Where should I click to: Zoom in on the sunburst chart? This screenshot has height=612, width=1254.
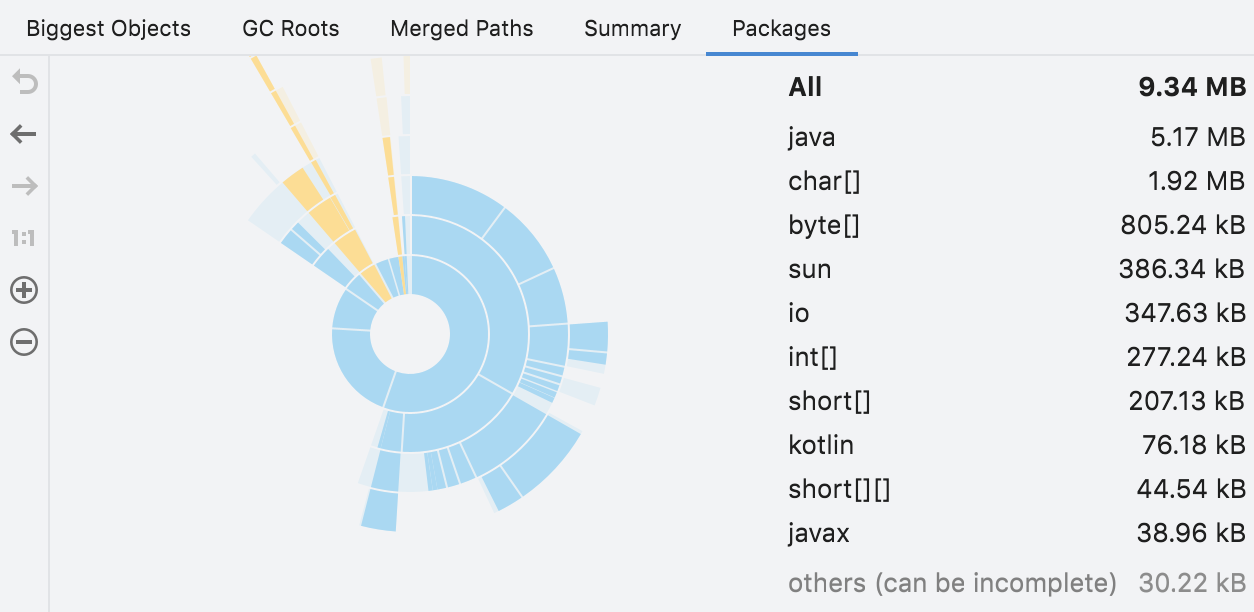tap(23, 290)
